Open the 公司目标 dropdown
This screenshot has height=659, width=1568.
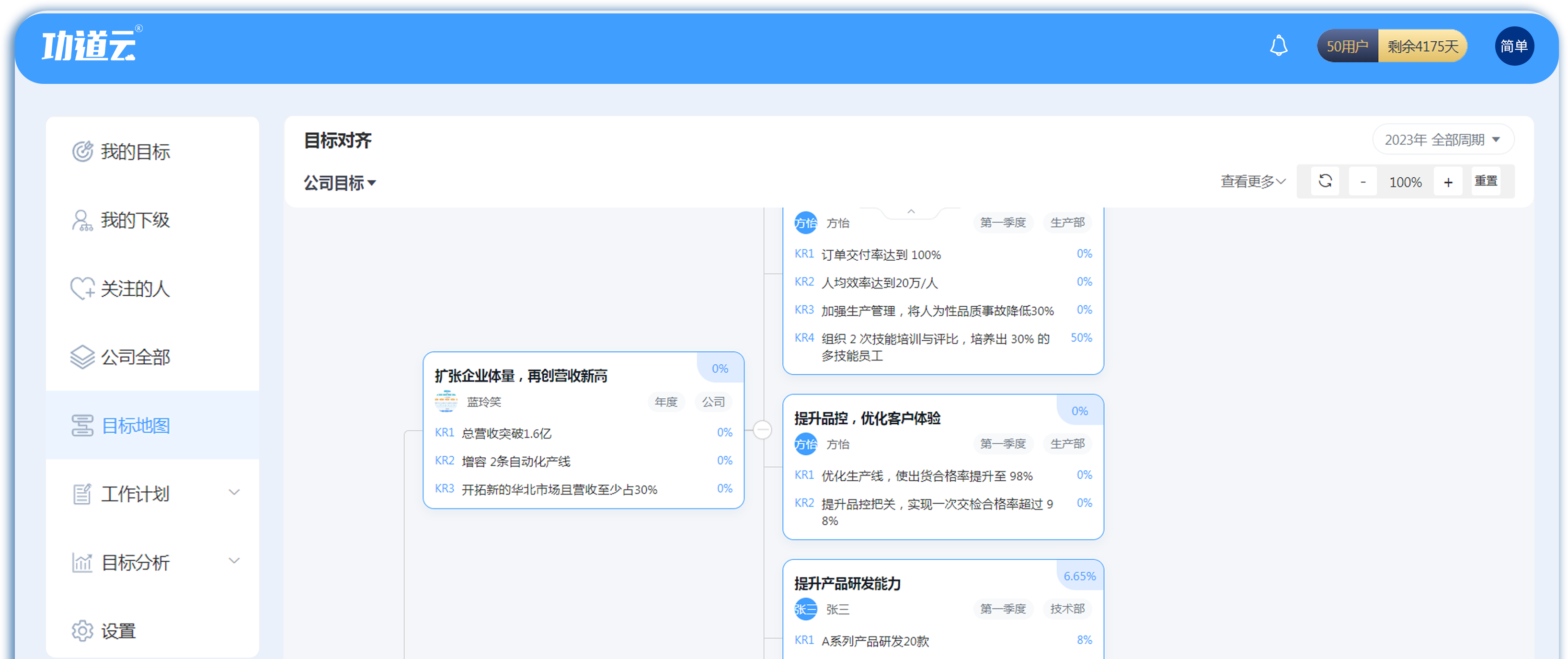[x=340, y=182]
